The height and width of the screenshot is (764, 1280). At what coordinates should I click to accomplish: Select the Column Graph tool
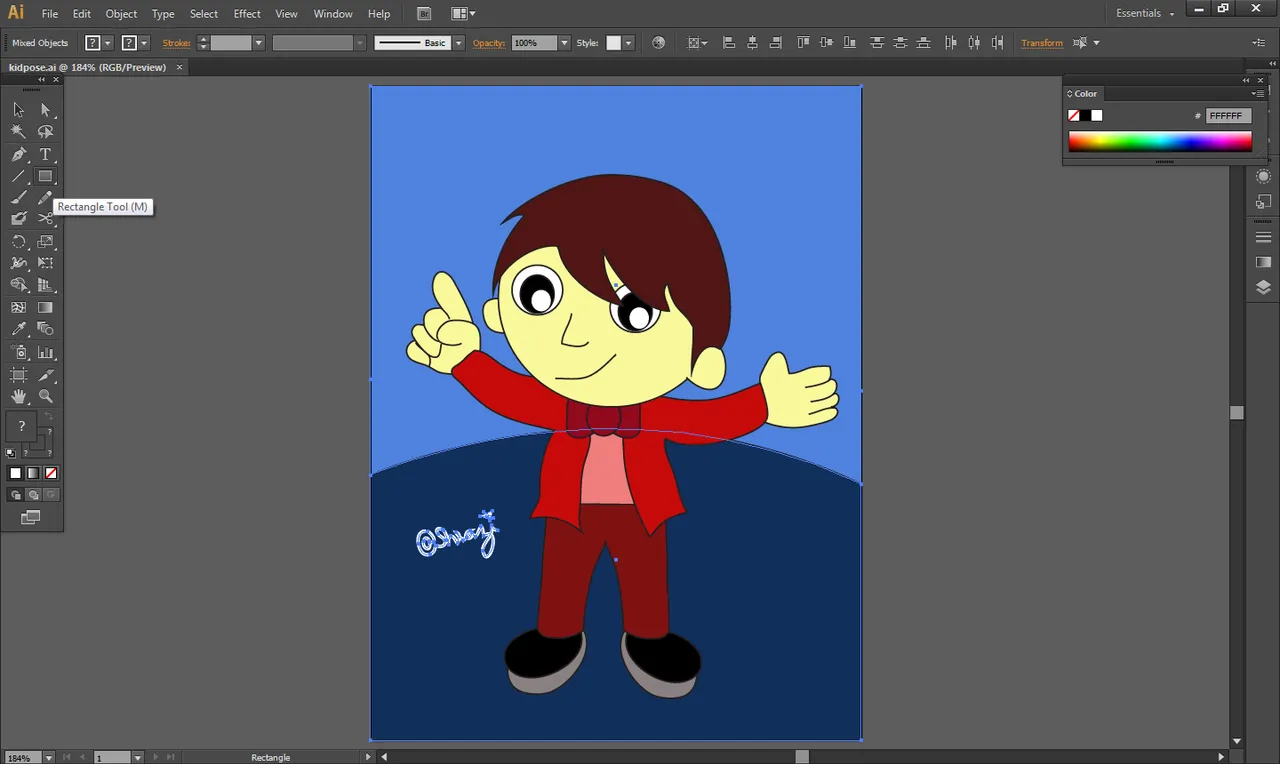(45, 352)
